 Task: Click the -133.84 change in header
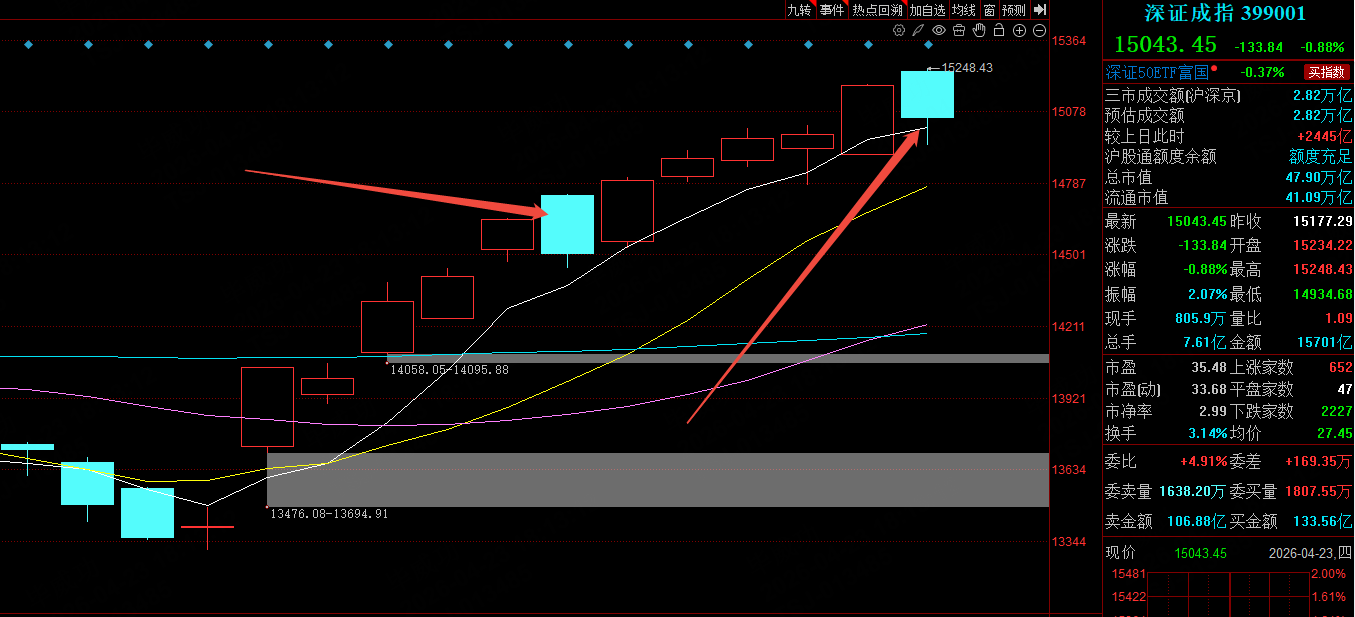(1258, 47)
